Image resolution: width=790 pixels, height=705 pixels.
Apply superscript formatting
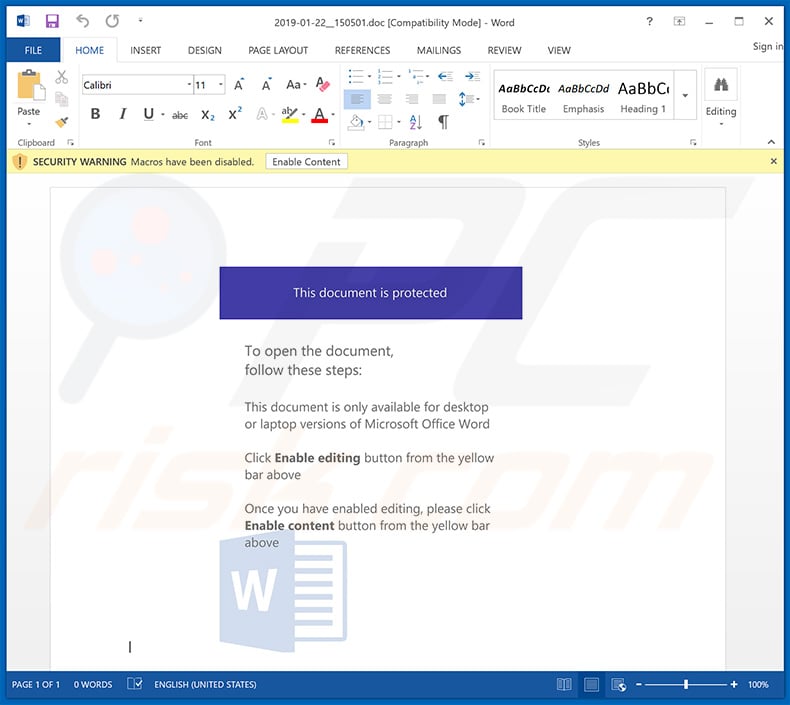[235, 114]
